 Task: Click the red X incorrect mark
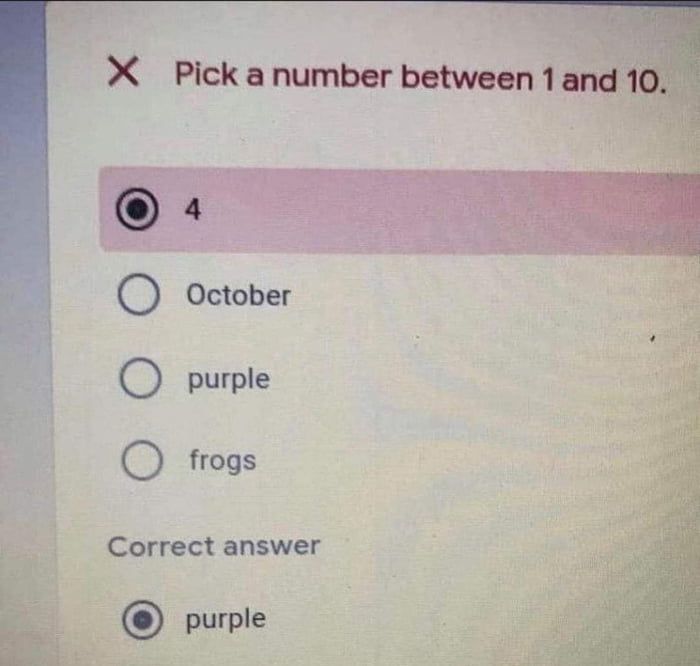(x=122, y=72)
